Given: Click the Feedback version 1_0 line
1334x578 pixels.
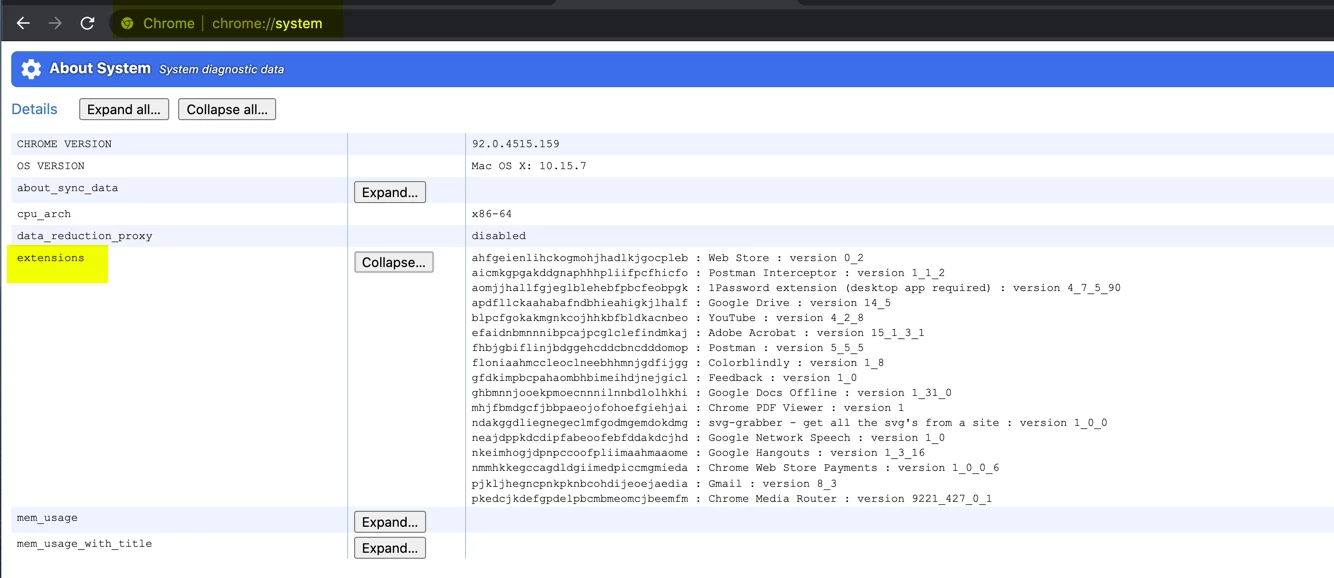Looking at the screenshot, I should pos(664,378).
